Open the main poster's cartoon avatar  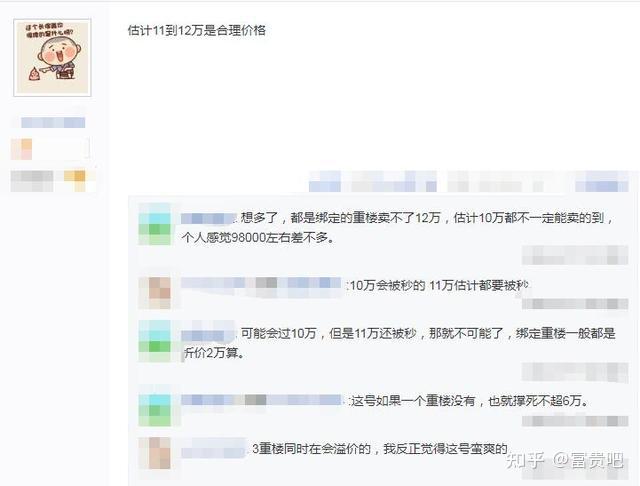(52, 58)
